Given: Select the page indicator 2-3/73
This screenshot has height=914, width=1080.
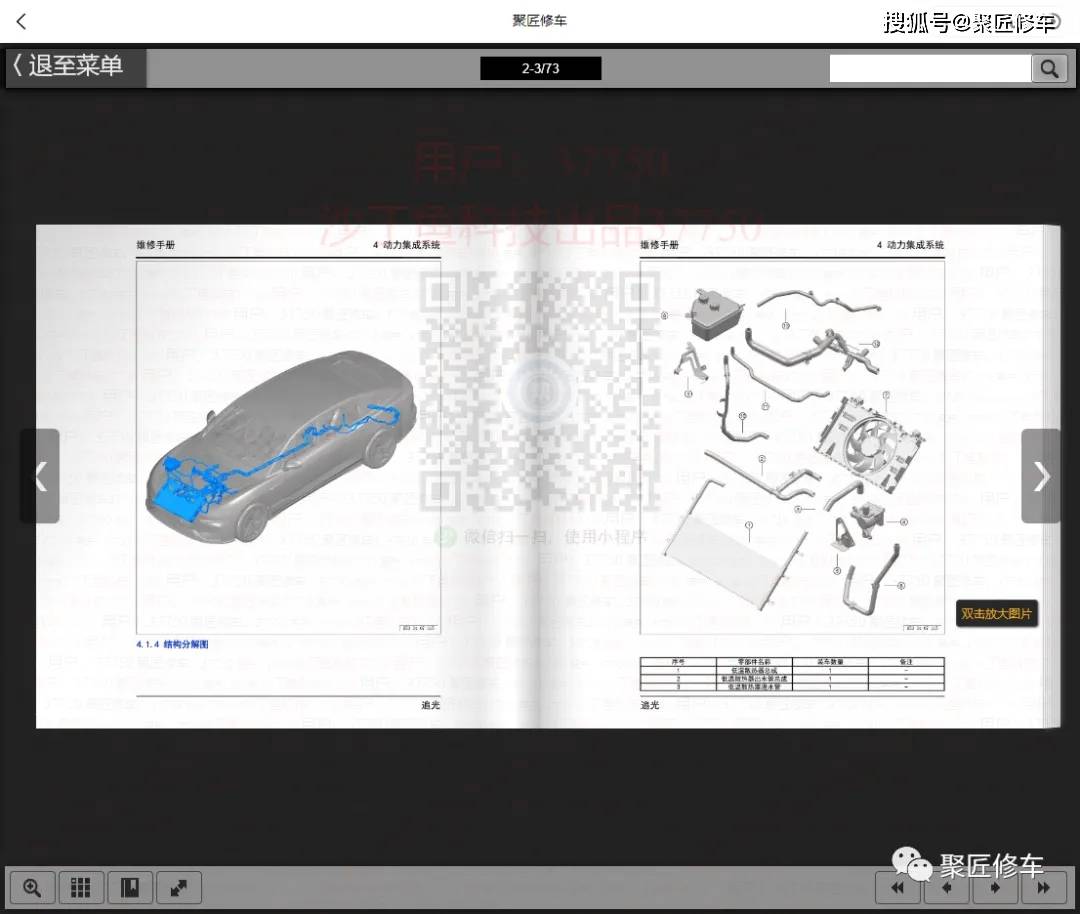Looking at the screenshot, I should point(541,68).
